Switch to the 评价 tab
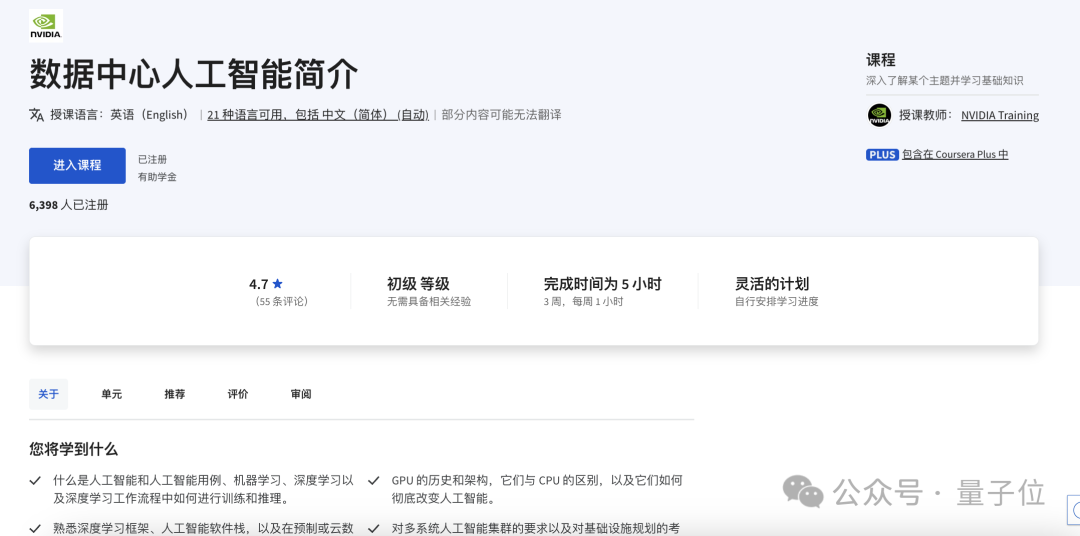Viewport: 1080px width, 536px height. click(238, 394)
